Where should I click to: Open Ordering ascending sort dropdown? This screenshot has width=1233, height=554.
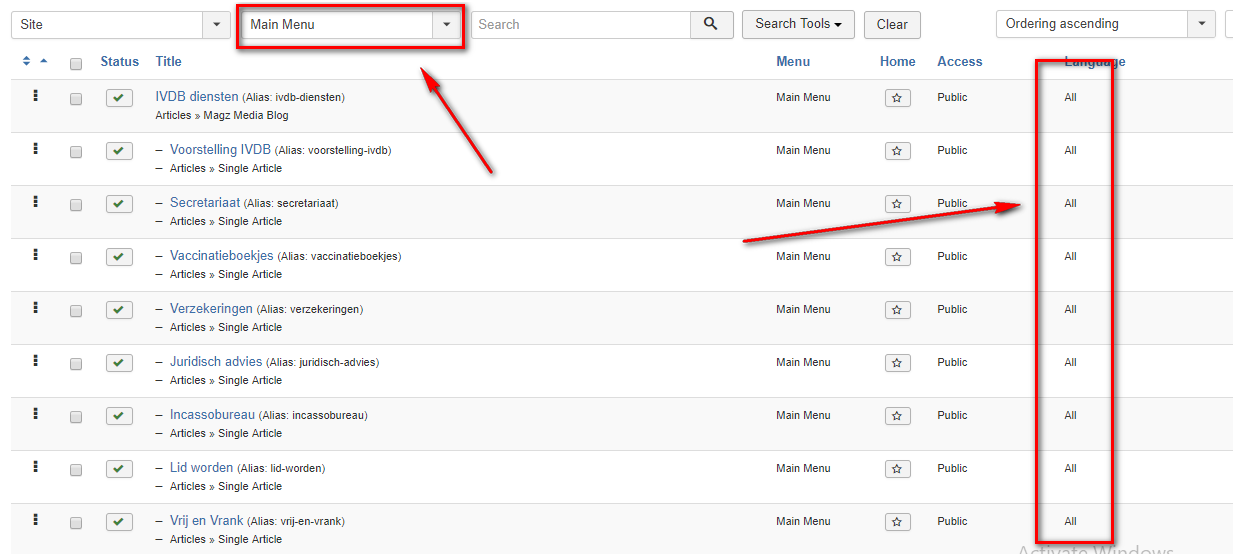[x=1105, y=25]
